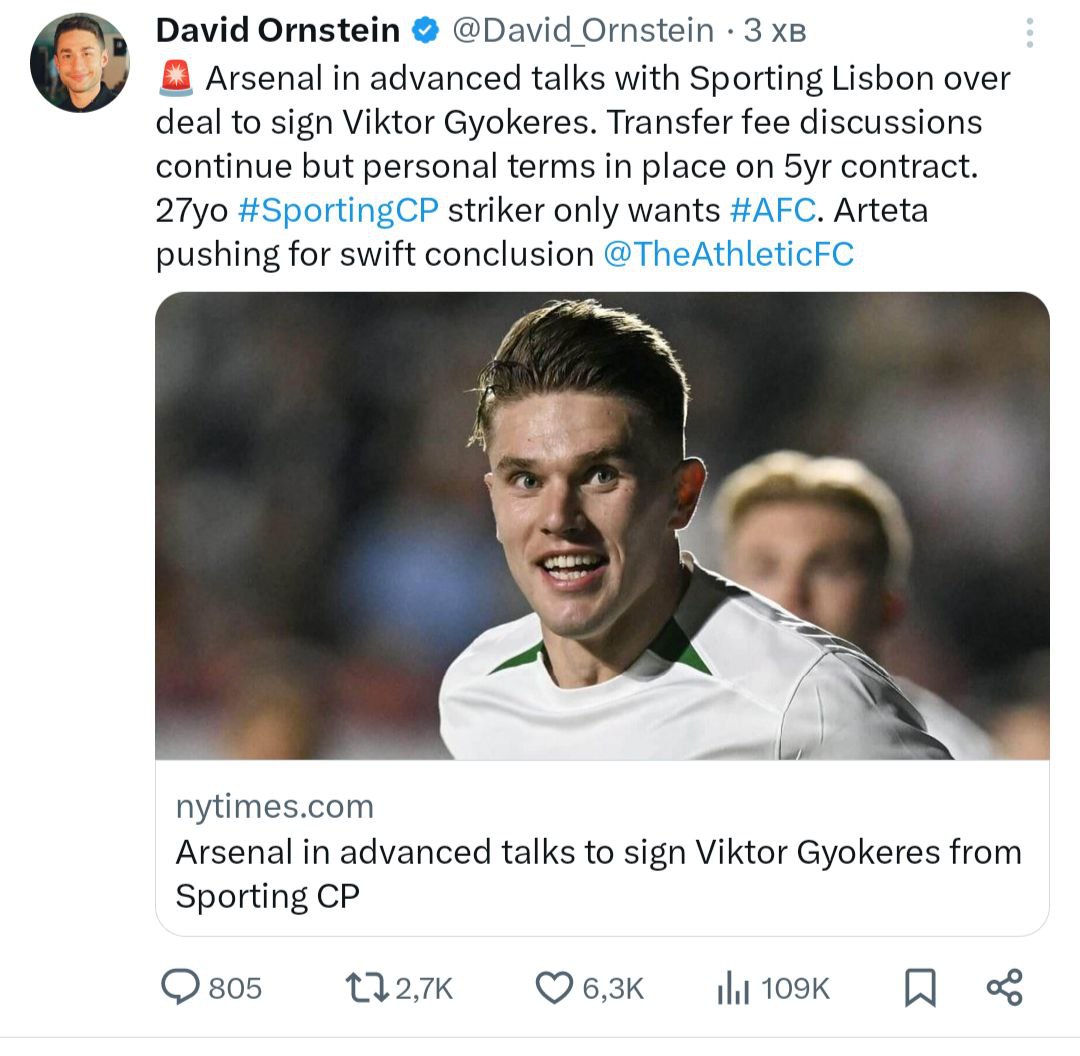The width and height of the screenshot is (1080, 1056).
Task: Open the article preview photo
Action: click(602, 525)
